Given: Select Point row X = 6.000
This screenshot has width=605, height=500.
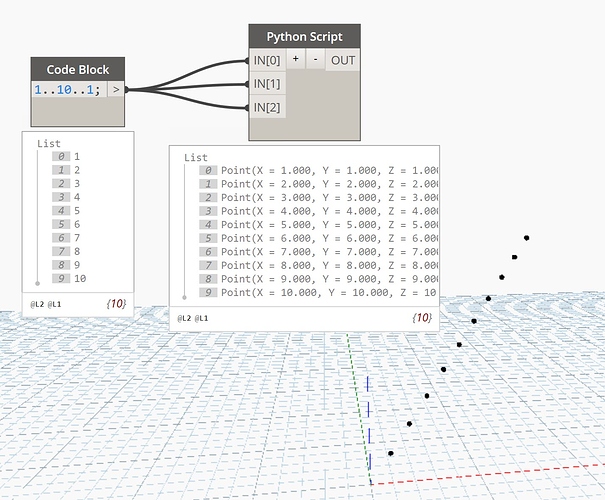Looking at the screenshot, I should tap(319, 238).
